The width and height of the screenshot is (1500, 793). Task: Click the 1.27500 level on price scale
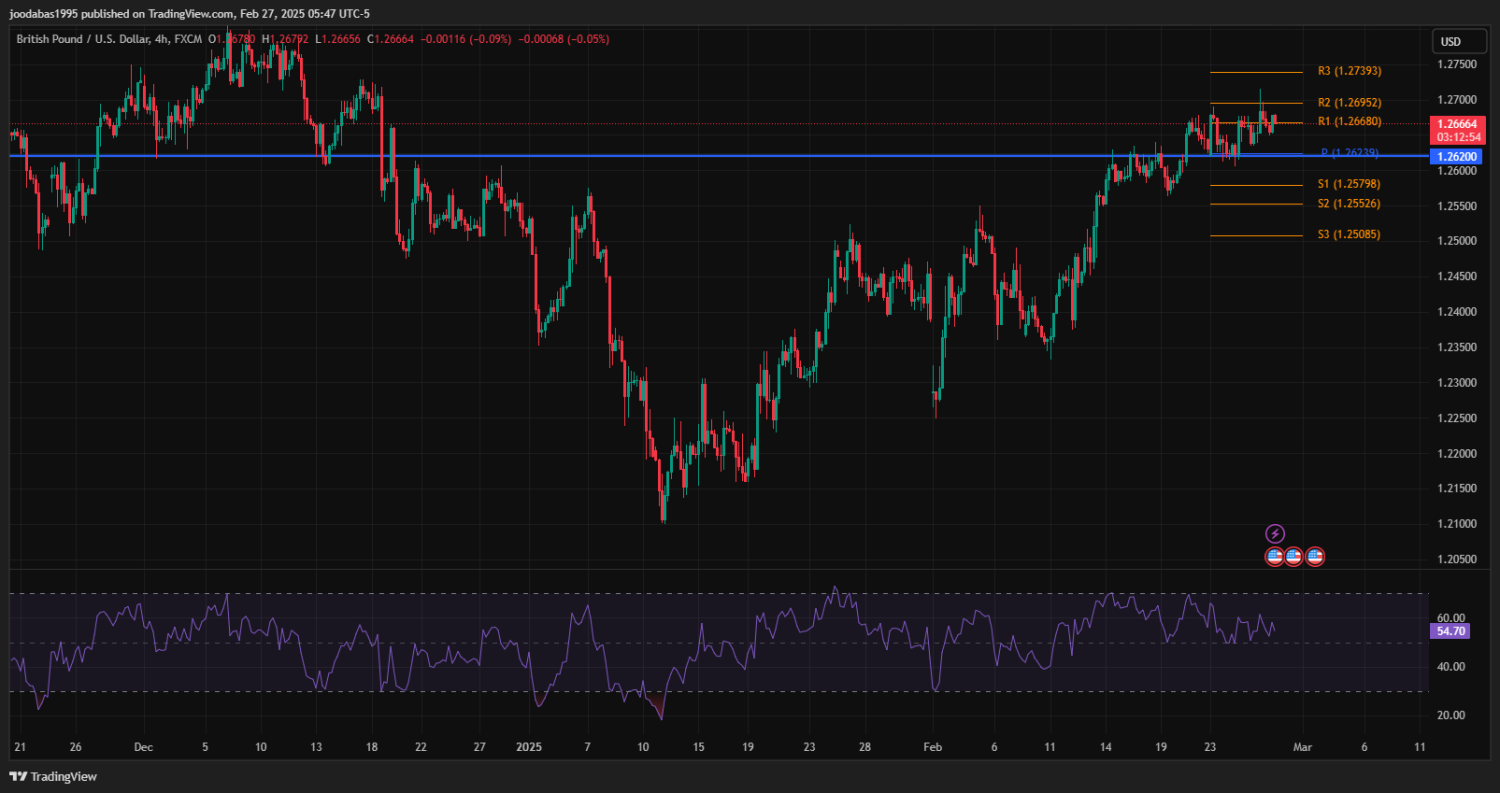click(x=1457, y=65)
